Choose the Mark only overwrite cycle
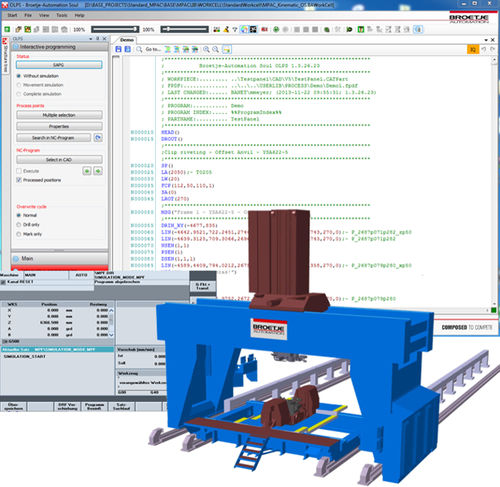The image size is (500, 487). 19,234
